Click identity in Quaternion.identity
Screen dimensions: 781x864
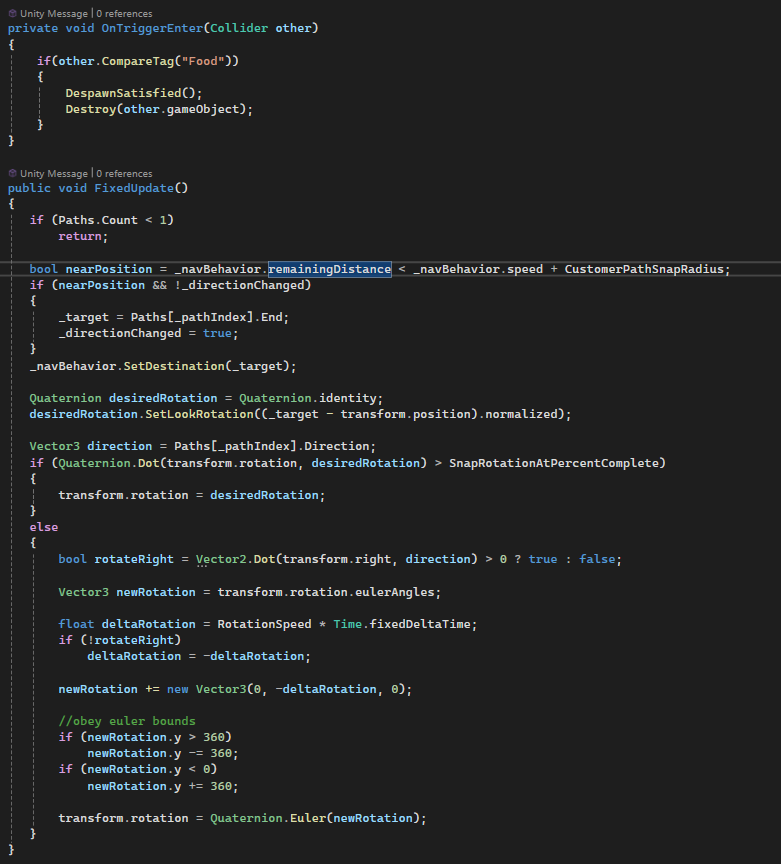(x=347, y=398)
